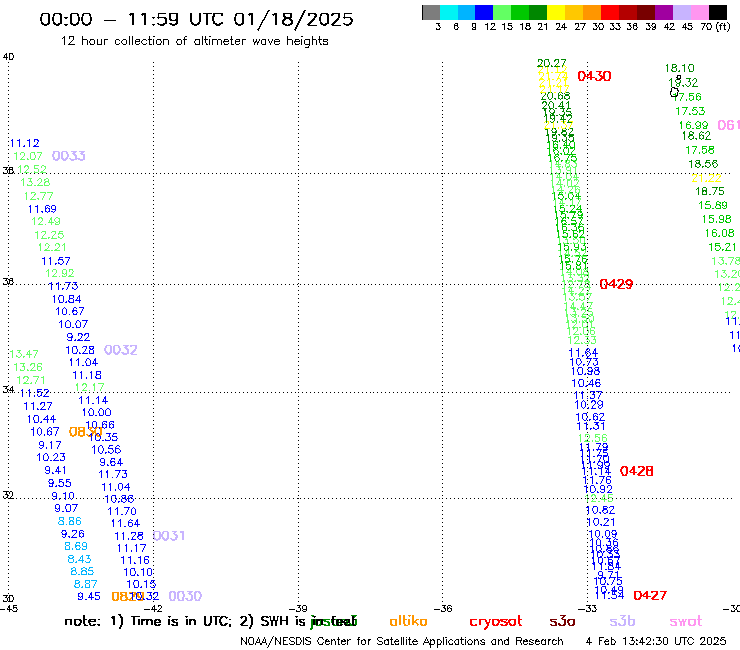Select the 8.86 wave height value
This screenshot has width=740, height=650.
69,521
